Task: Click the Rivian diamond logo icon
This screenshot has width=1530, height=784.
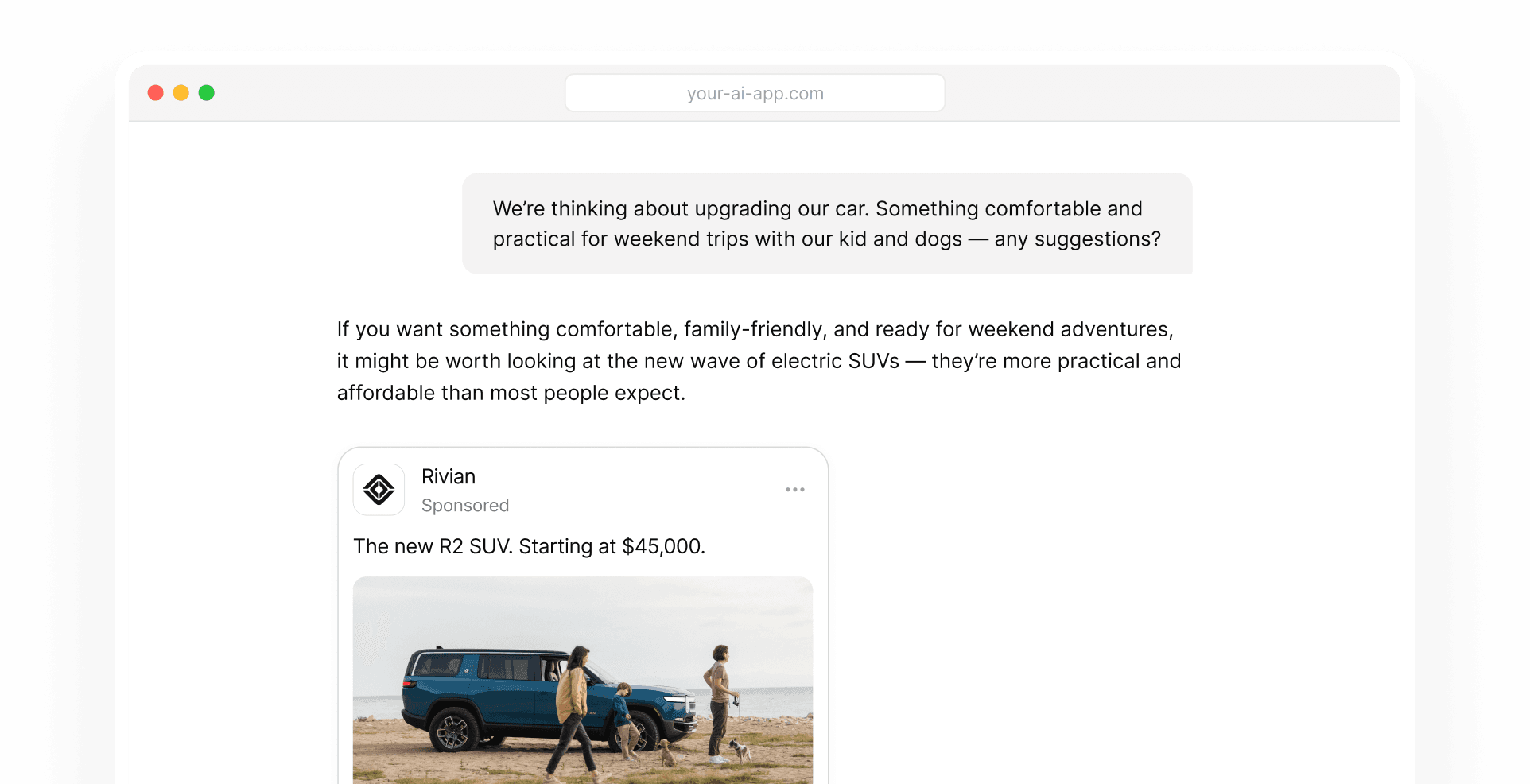Action: coord(379,490)
